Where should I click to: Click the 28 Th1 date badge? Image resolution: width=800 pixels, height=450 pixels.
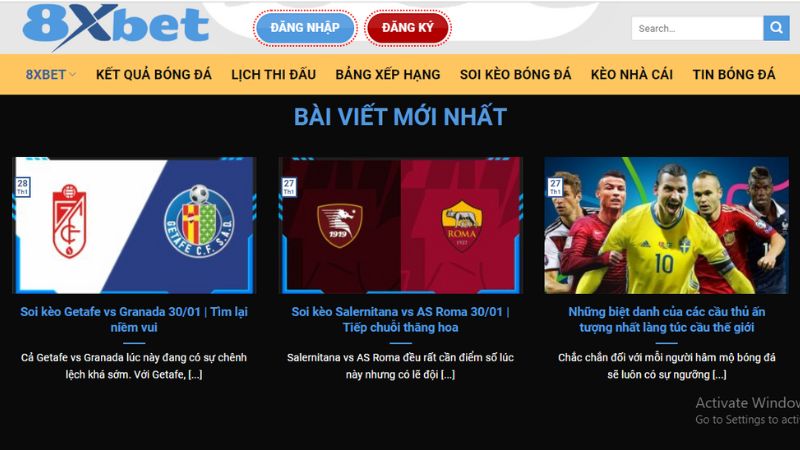coord(22,187)
